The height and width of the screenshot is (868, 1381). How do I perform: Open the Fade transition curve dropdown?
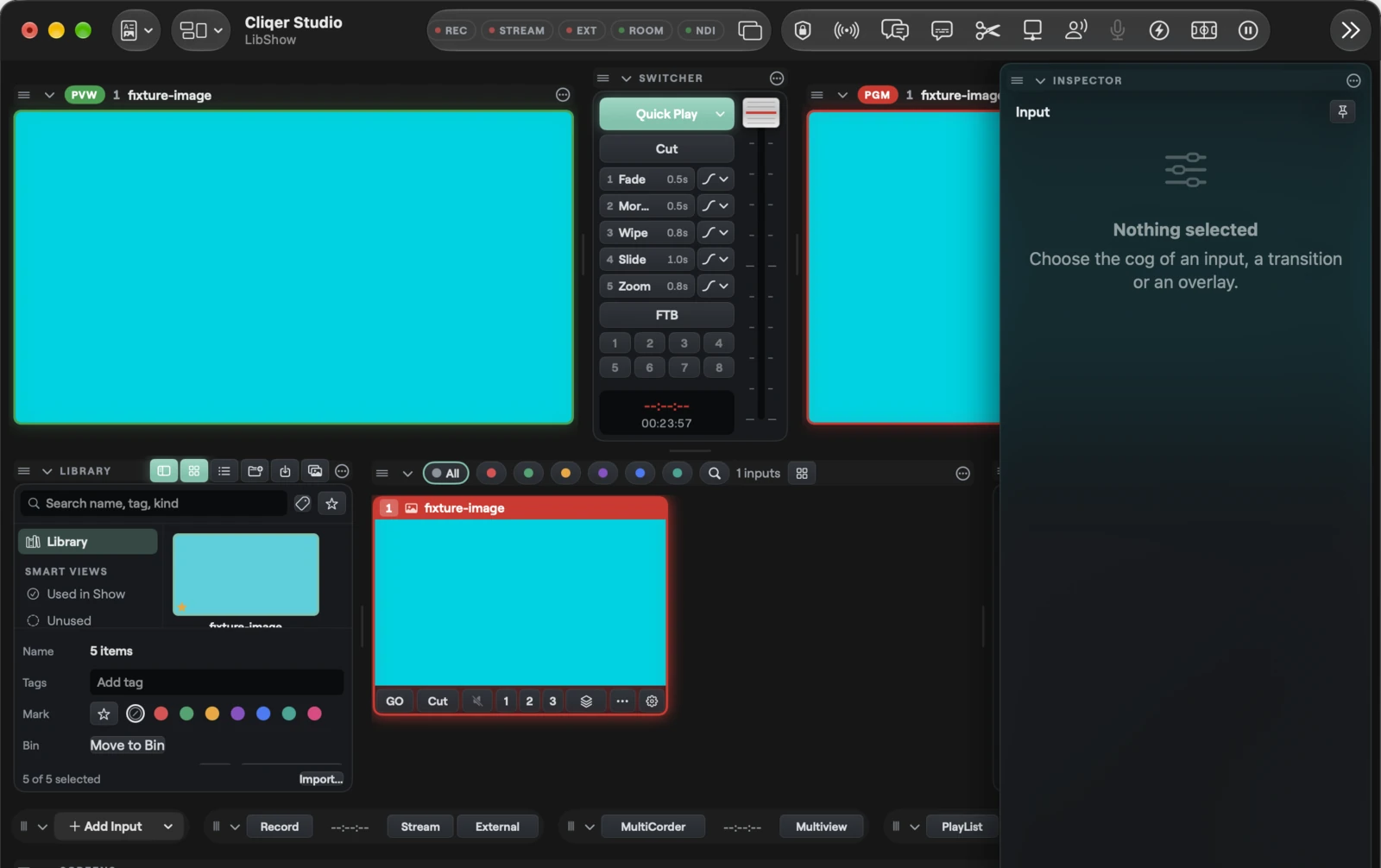coord(716,179)
